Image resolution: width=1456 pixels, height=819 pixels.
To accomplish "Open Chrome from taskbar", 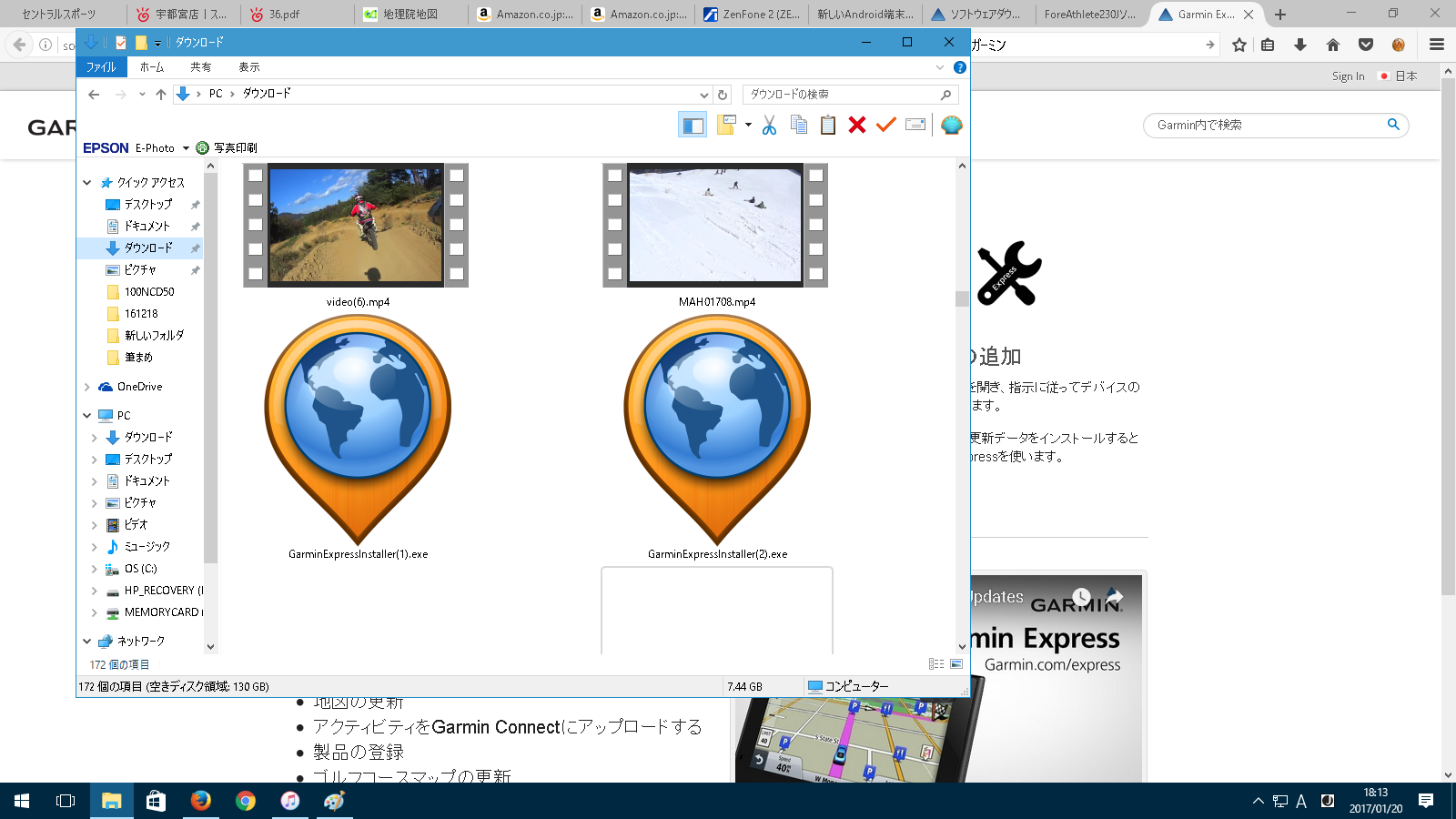I will tap(246, 801).
